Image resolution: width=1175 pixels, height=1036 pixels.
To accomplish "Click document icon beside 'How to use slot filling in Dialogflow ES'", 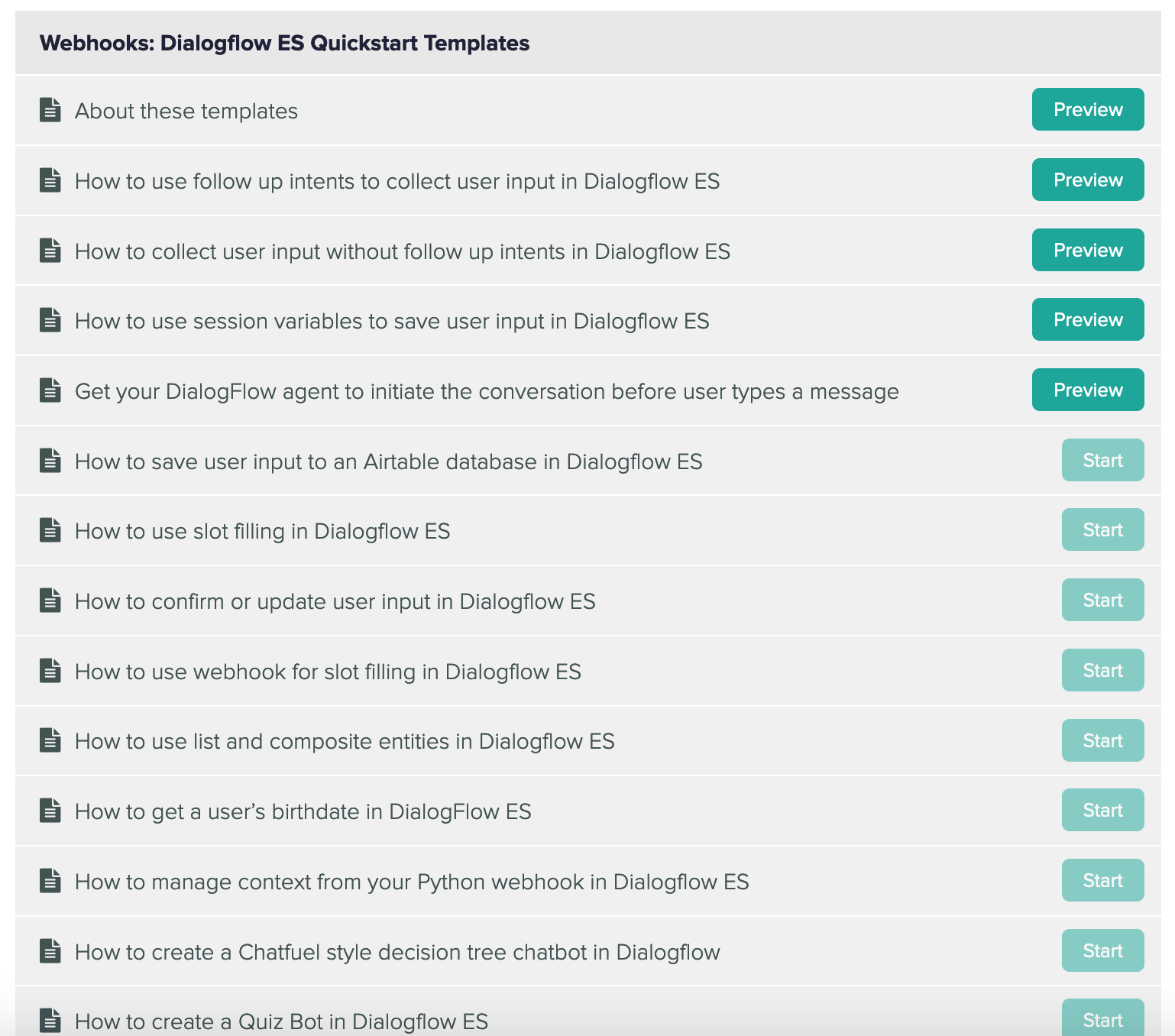I will click(50, 530).
